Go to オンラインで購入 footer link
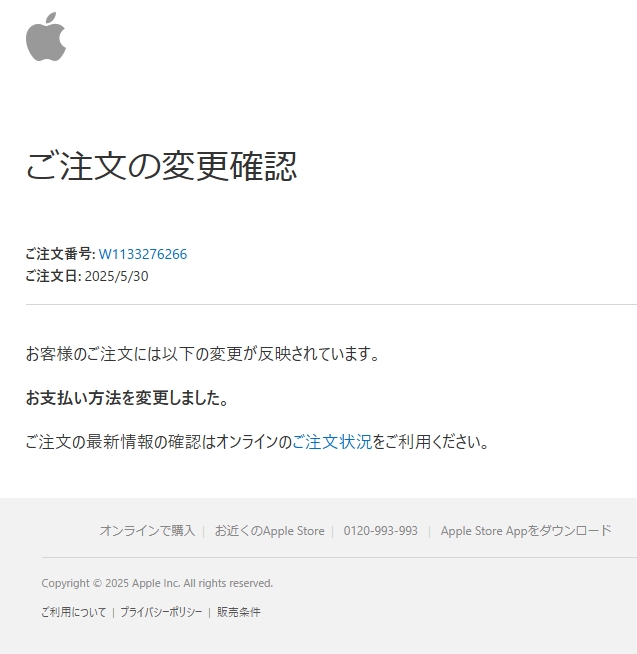The width and height of the screenshot is (637, 654). pos(147,531)
